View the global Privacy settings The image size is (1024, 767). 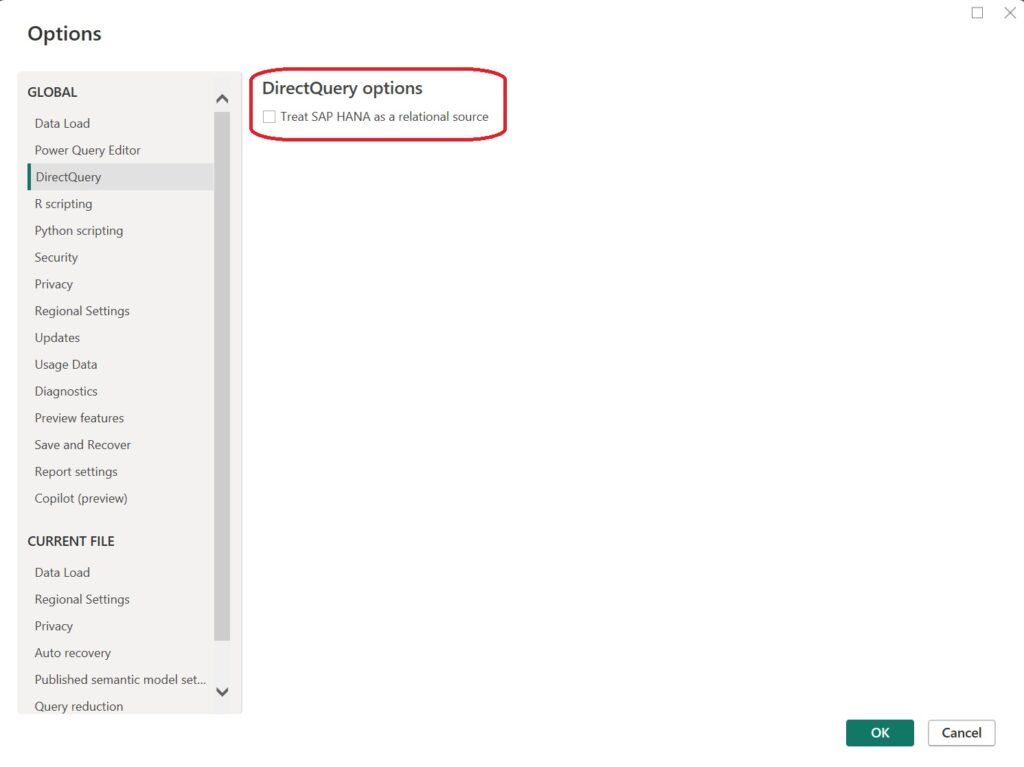53,284
